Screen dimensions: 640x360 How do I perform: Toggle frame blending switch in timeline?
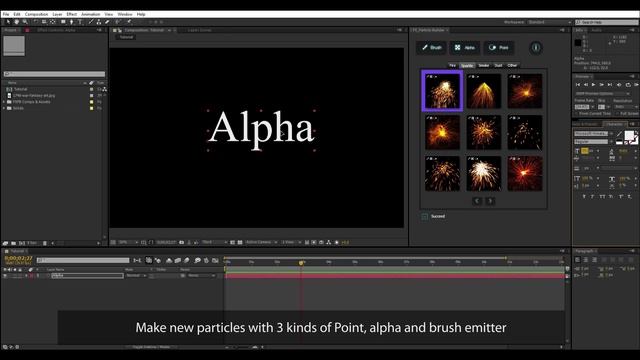[x=178, y=260]
